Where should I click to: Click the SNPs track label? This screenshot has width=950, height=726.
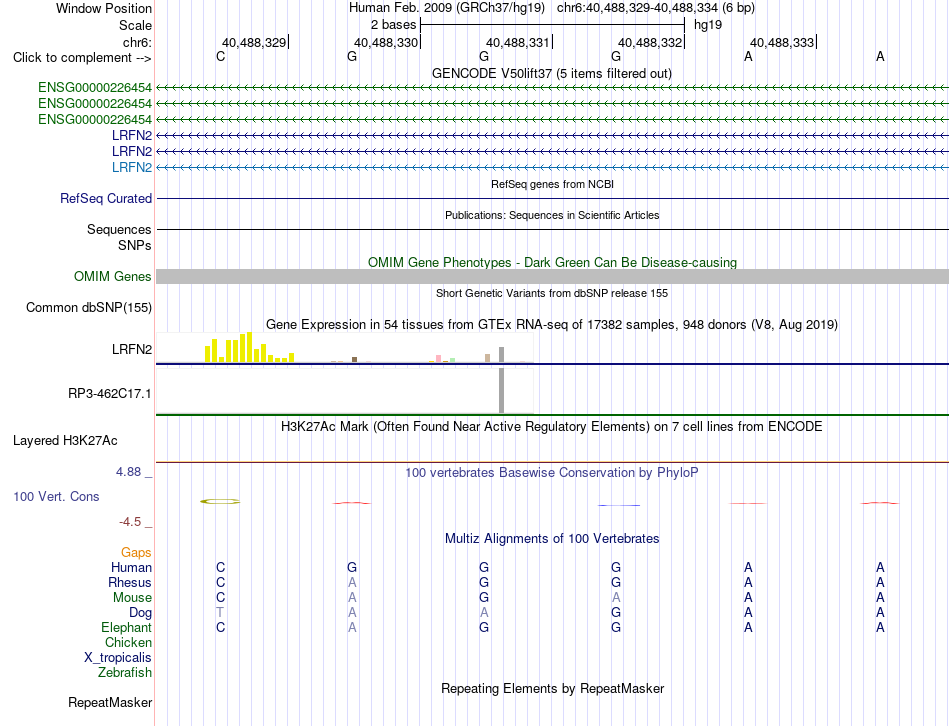[135, 245]
